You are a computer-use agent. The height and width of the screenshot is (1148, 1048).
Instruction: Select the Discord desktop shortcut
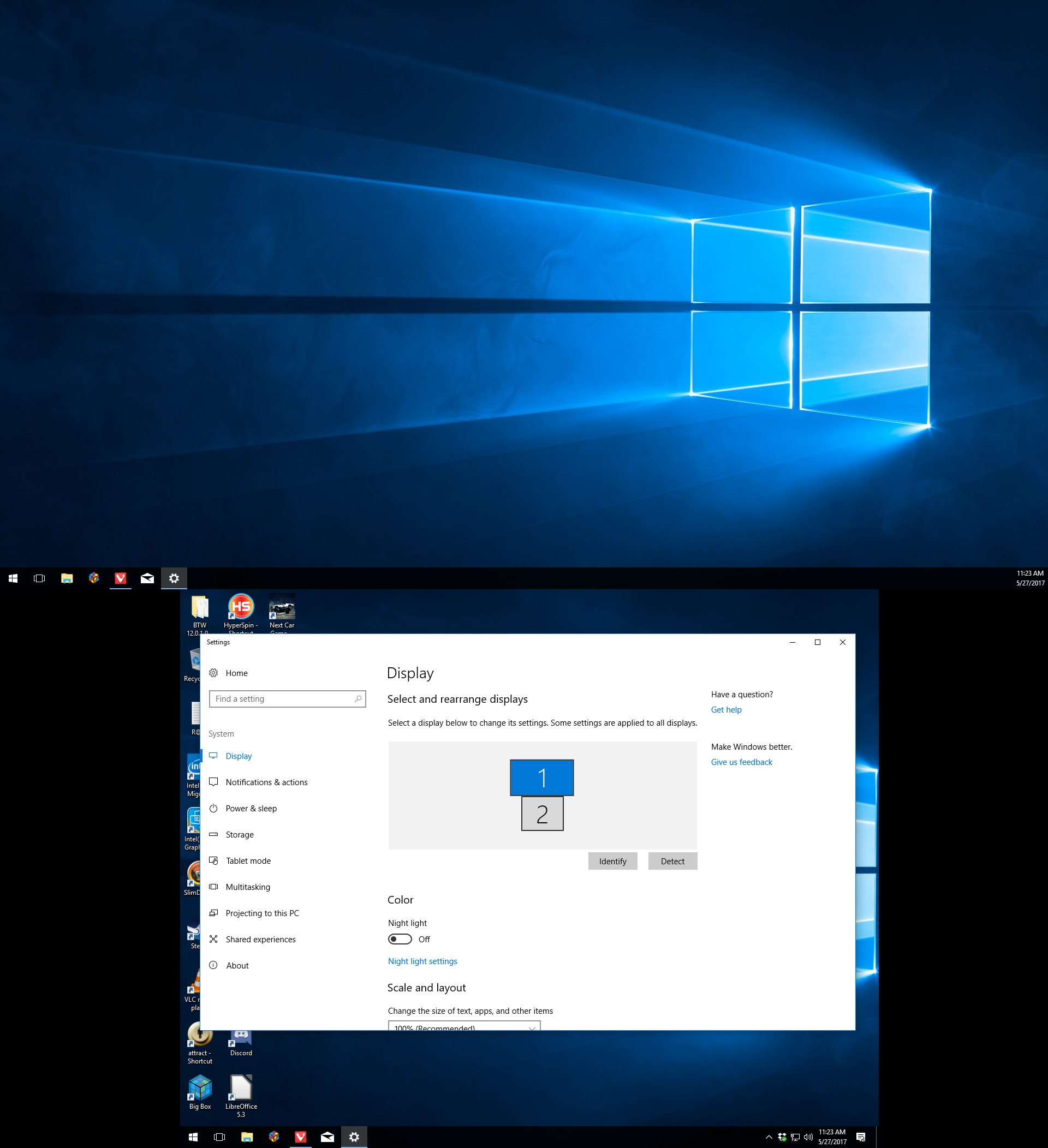pyautogui.click(x=241, y=1043)
